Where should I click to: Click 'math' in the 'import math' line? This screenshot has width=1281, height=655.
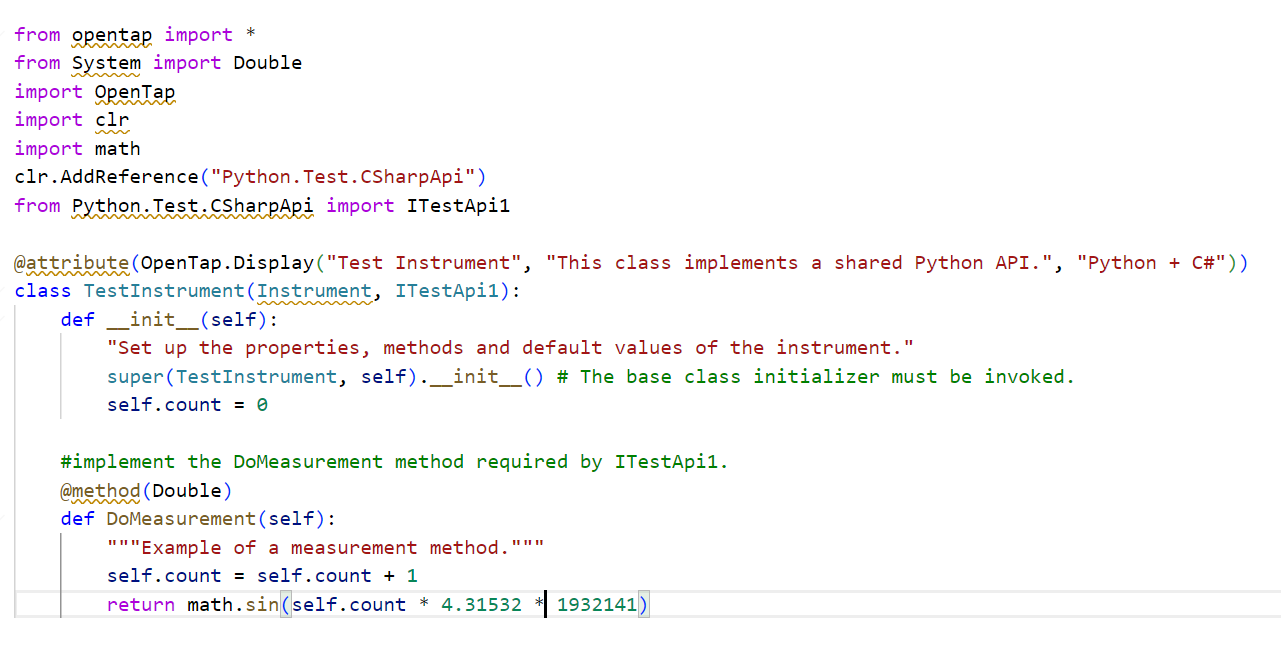click(118, 149)
